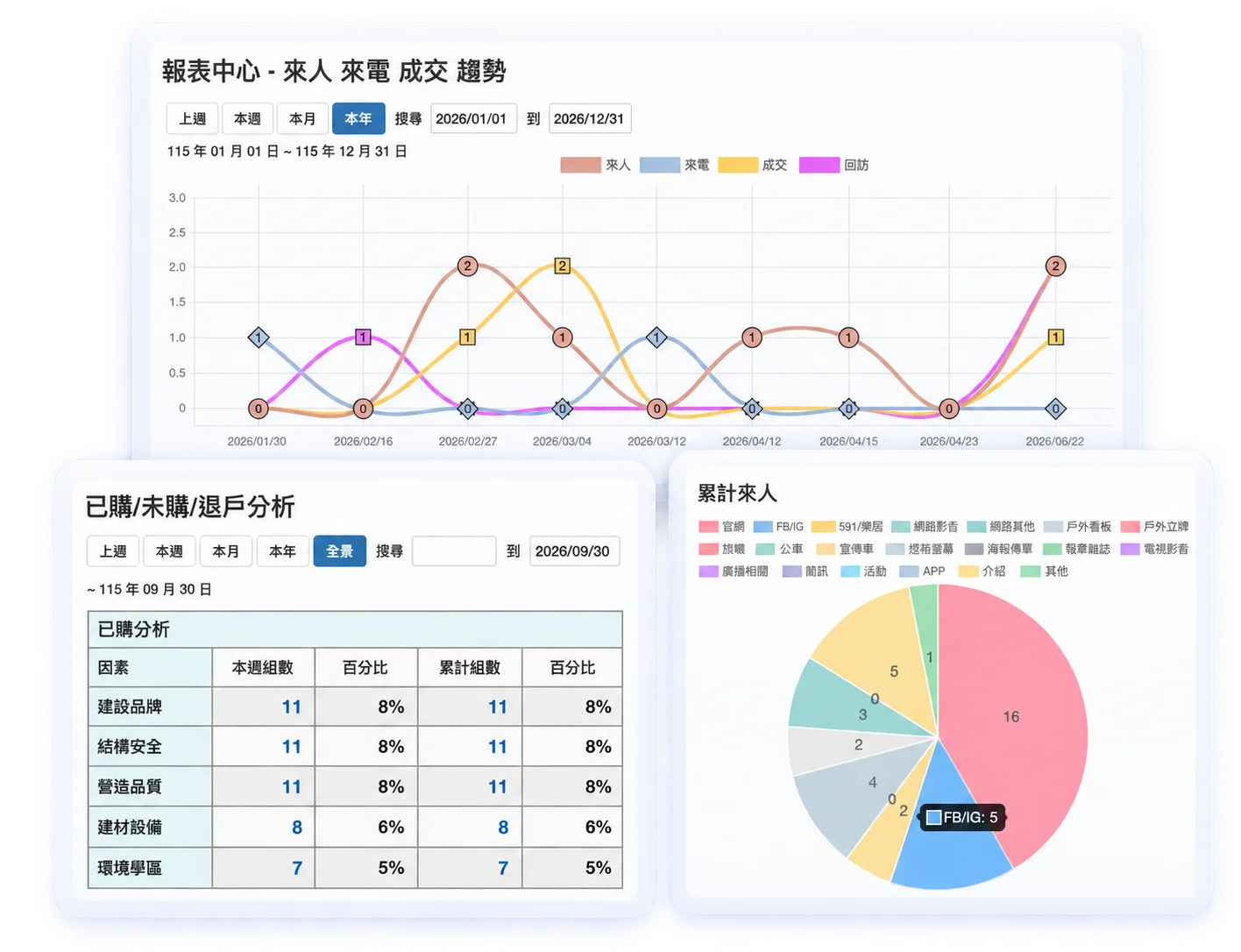Toggle 戶外看板 in pie legend
Screen dimensions: 1241x952
tap(1077, 527)
